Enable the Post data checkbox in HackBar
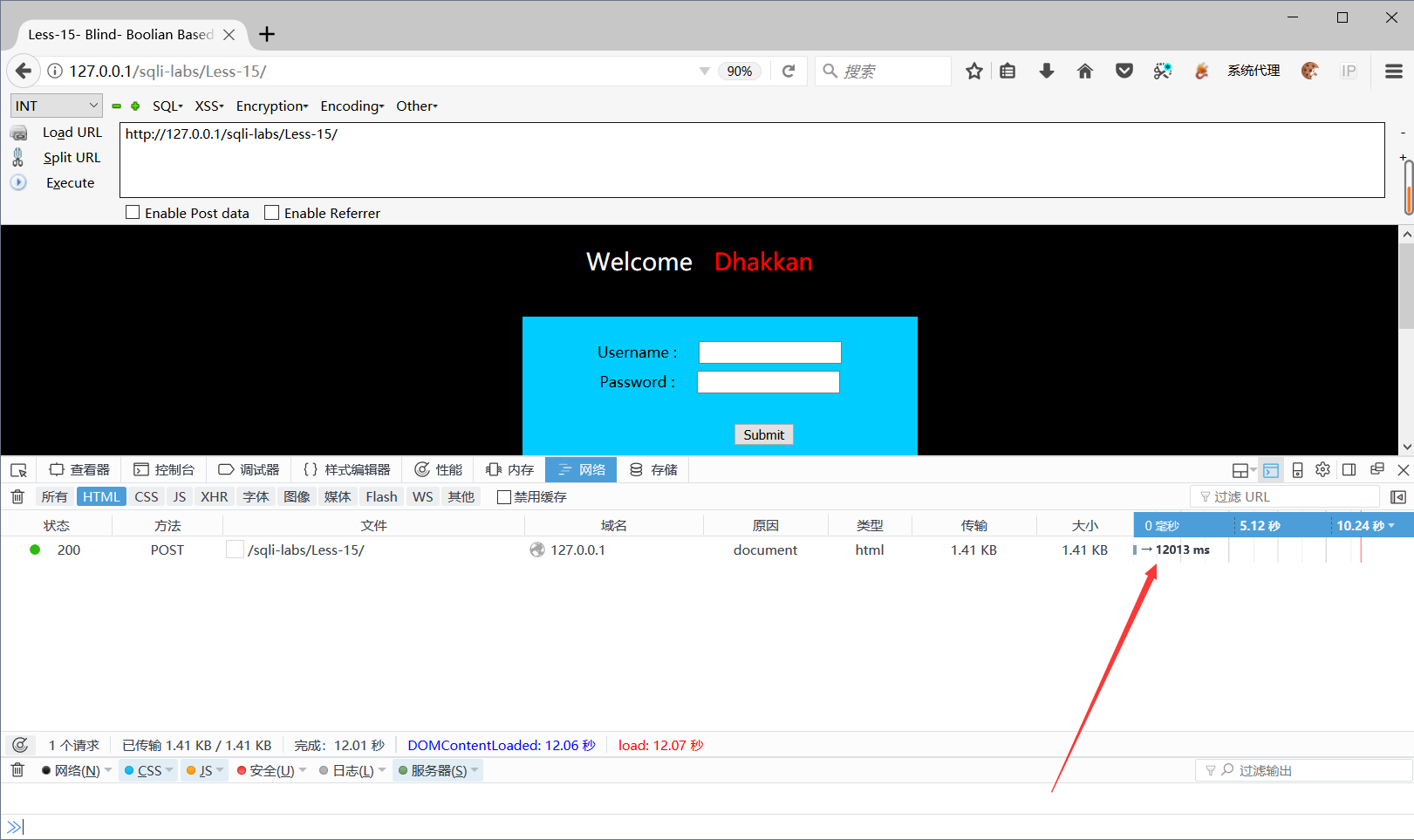 [x=133, y=212]
